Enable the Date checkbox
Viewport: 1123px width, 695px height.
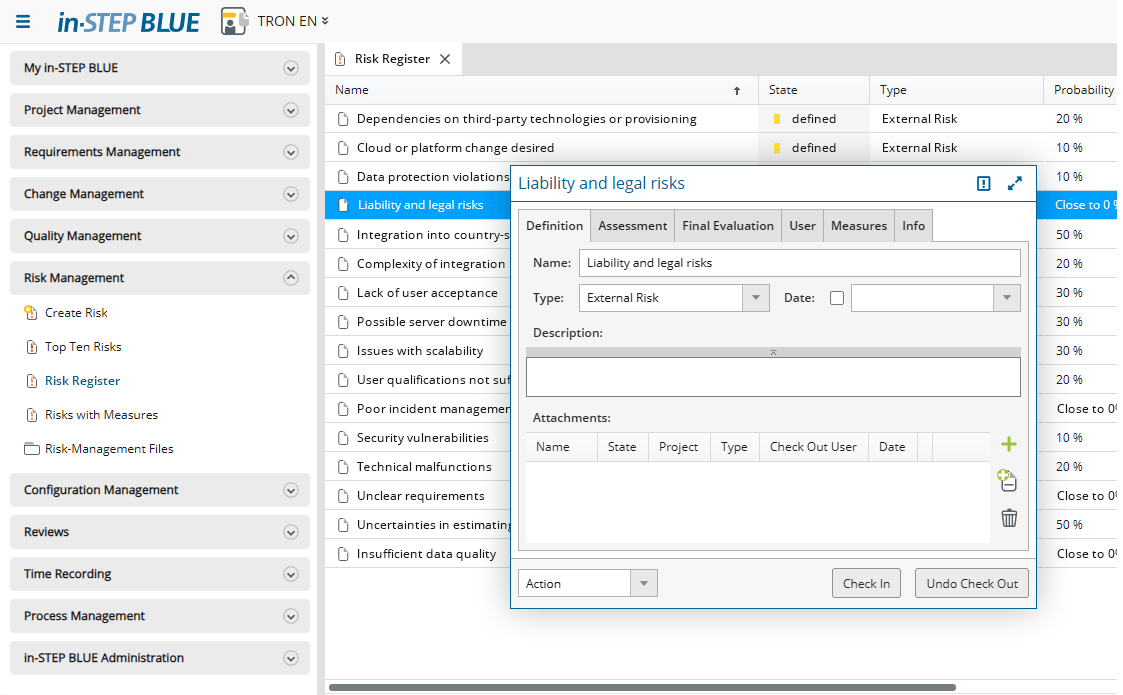pos(837,298)
